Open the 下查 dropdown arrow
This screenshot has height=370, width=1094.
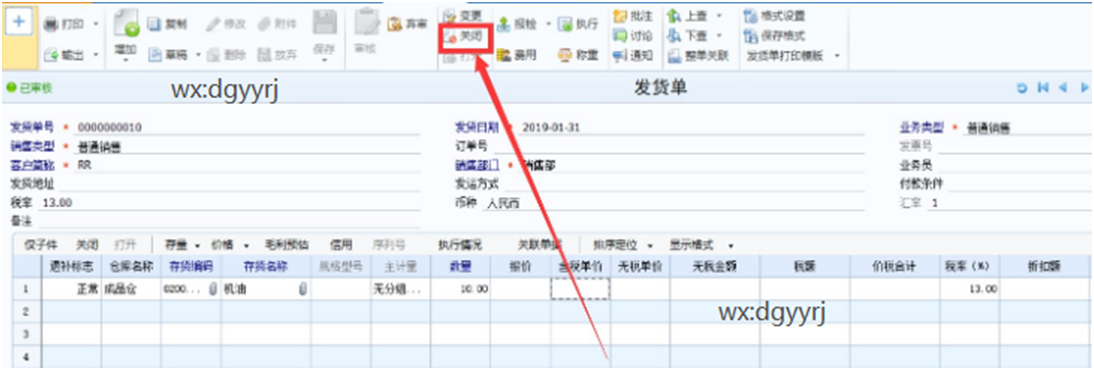(719, 35)
